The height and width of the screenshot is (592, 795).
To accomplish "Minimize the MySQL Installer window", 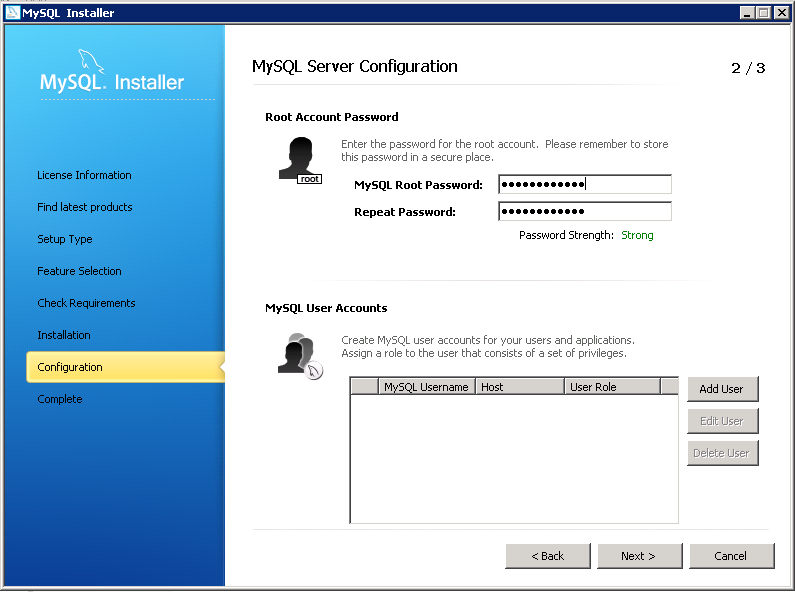I will [746, 13].
